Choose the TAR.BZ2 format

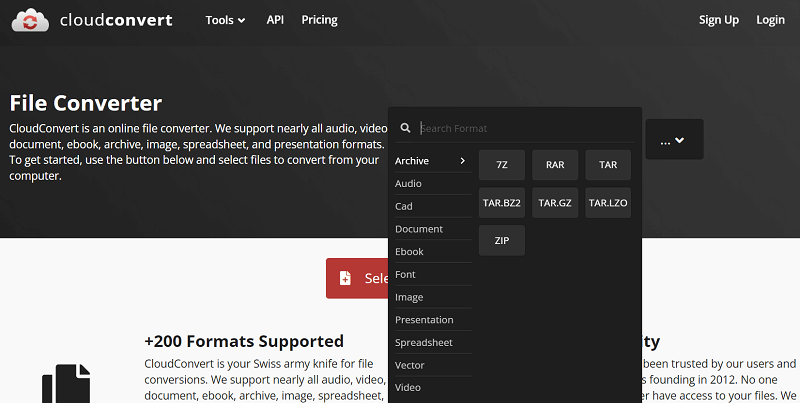click(501, 203)
